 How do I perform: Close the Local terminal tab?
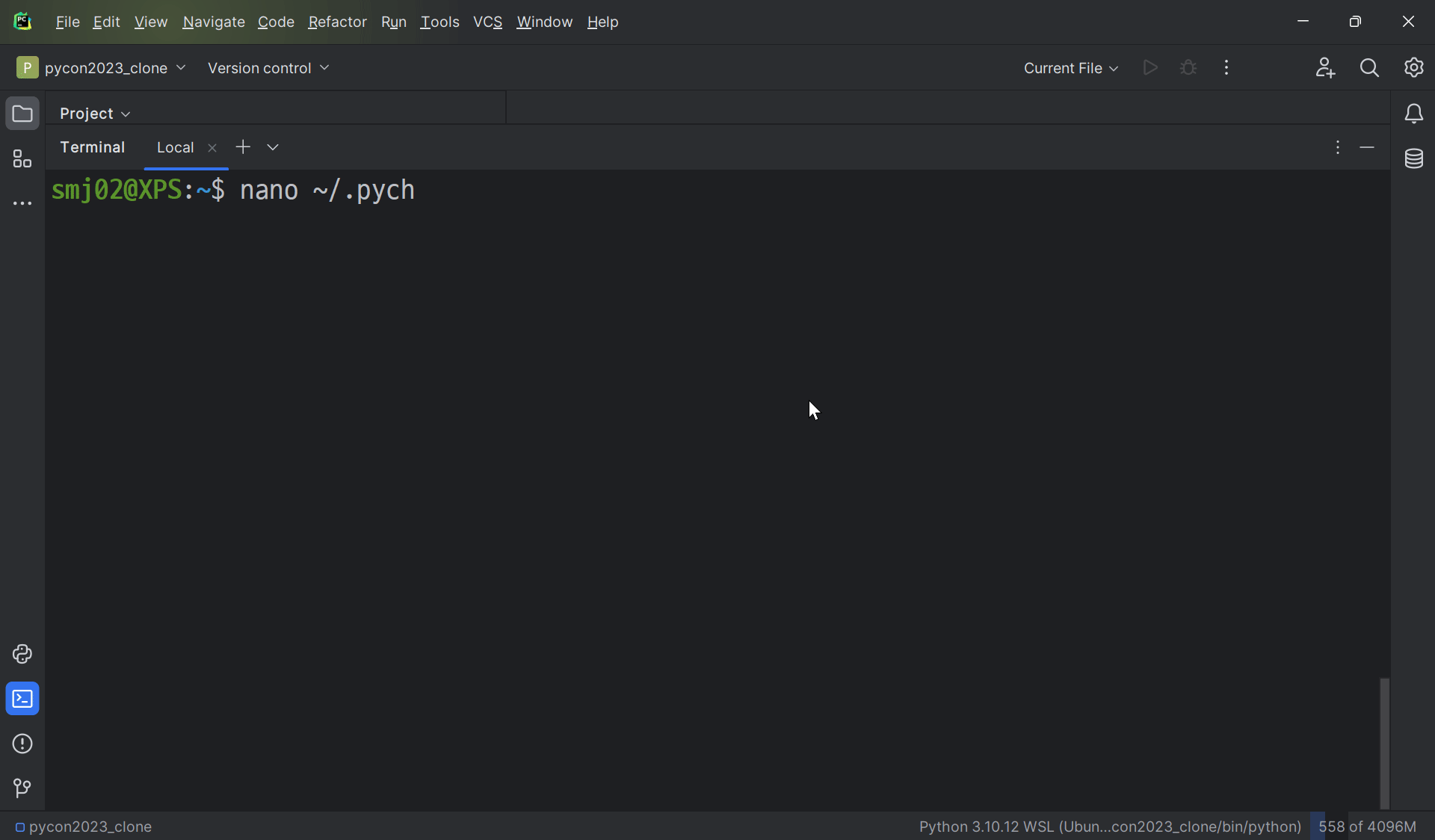[212, 148]
